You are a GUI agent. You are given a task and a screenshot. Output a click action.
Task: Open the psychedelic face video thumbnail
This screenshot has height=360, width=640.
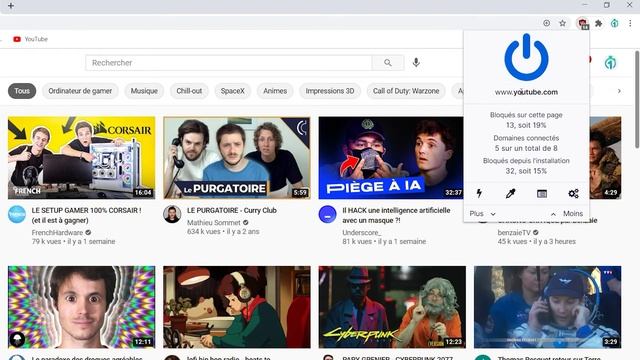click(82, 307)
